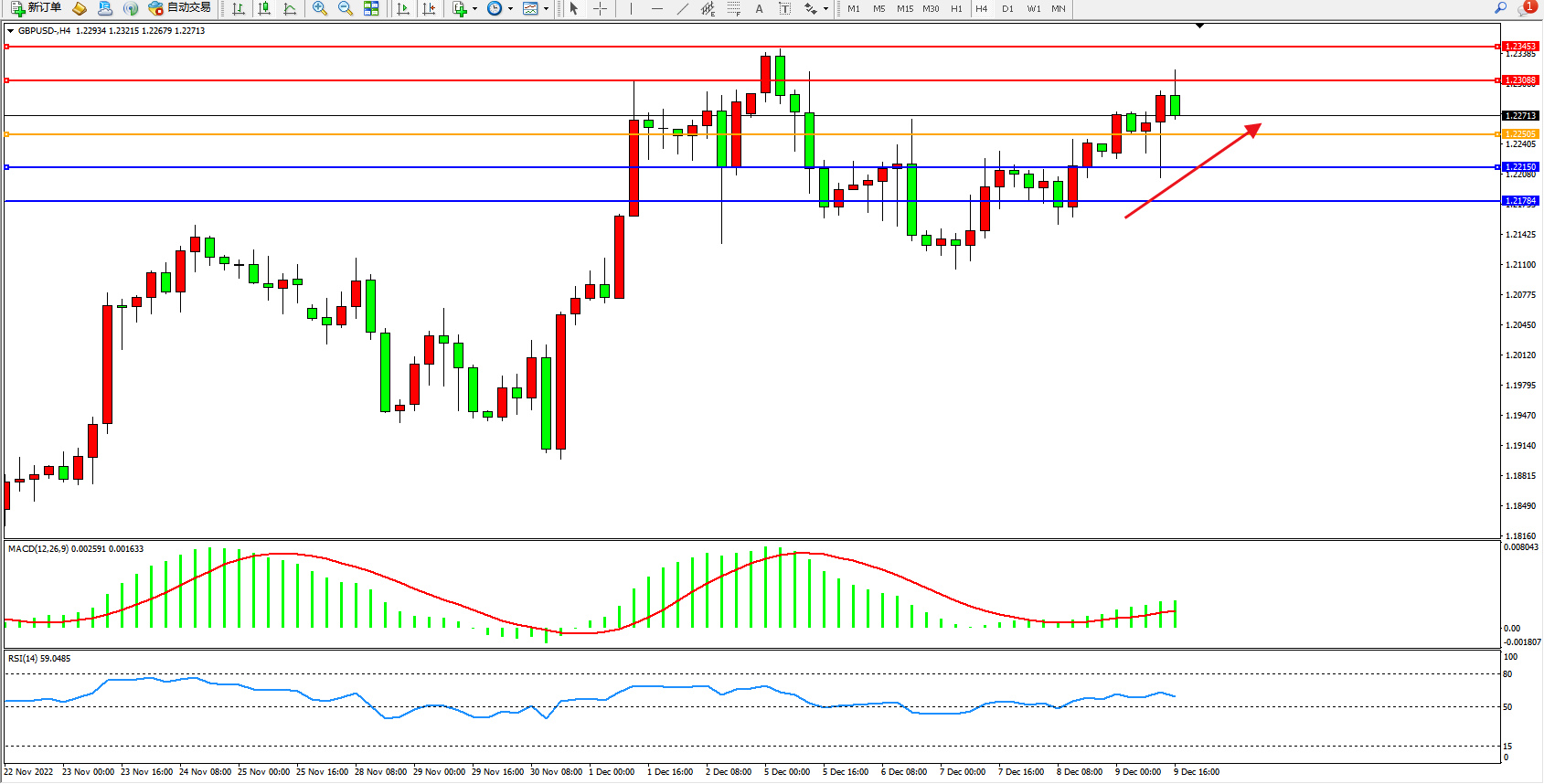Expand the arrows objects dropdown

coord(825,9)
